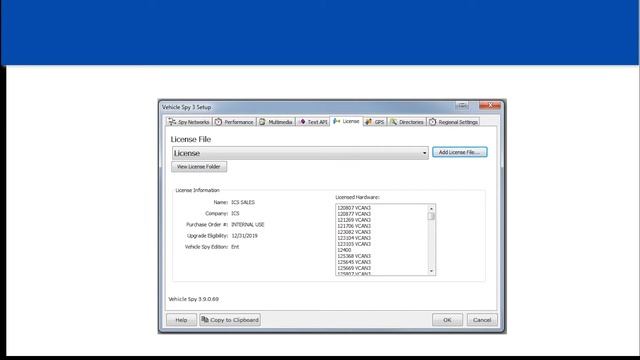Click the Vehicle Spy 3.9.0.69 version text
This screenshot has height=360, width=640.
coord(193,299)
